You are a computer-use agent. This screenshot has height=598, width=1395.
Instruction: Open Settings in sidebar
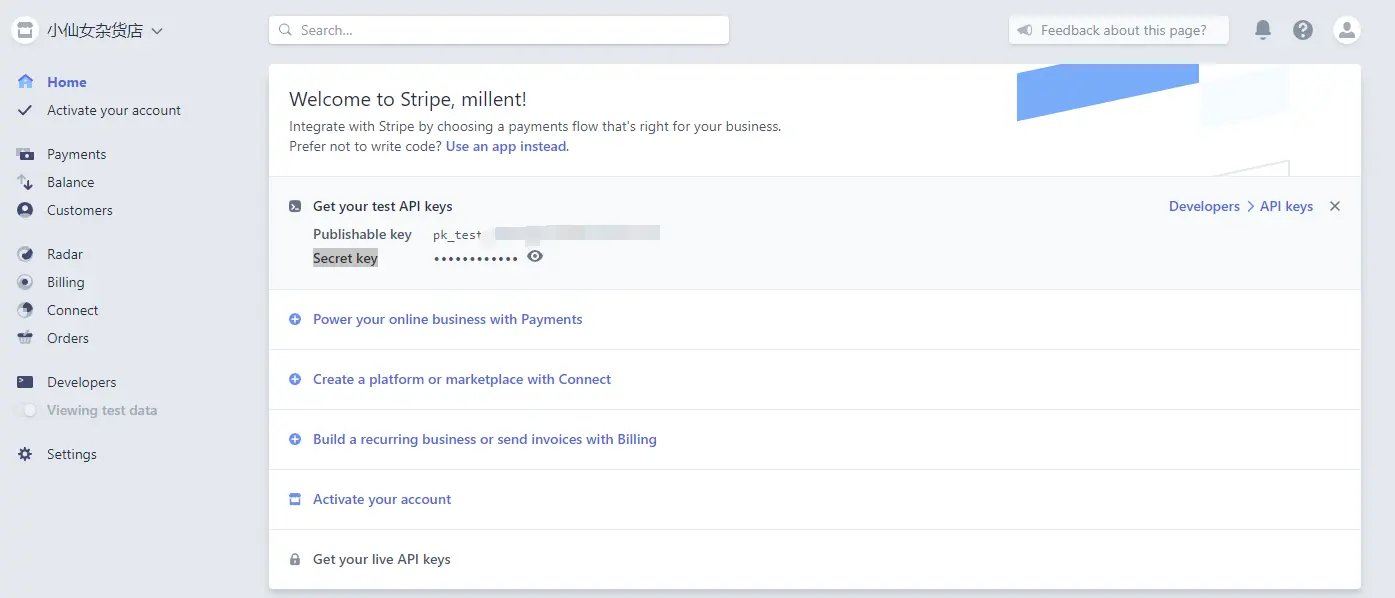tap(72, 454)
